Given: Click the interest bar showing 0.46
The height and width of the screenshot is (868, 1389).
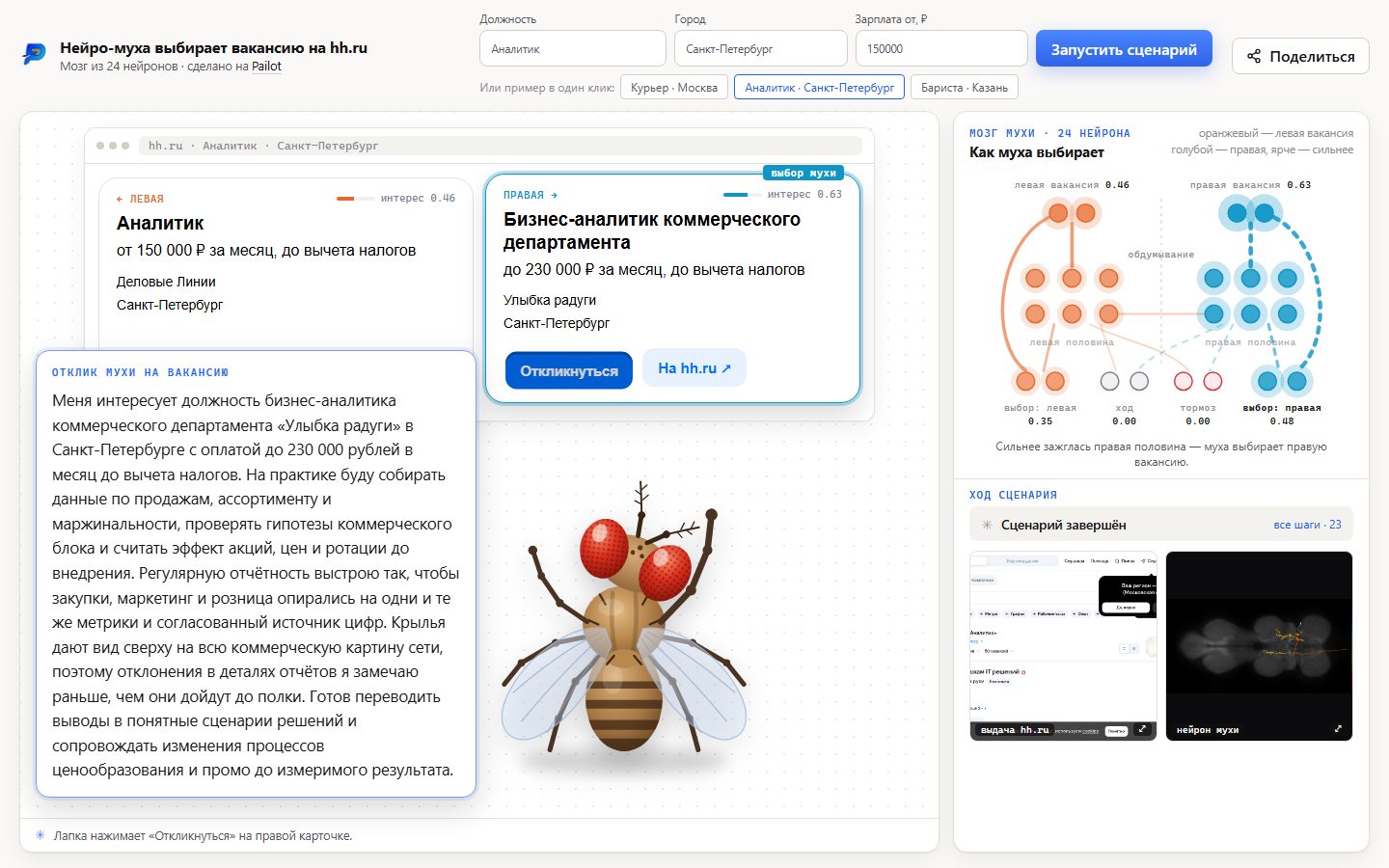Looking at the screenshot, I should pyautogui.click(x=355, y=199).
